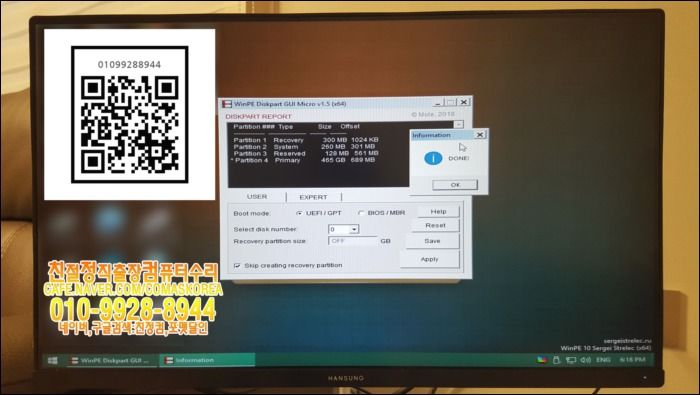Click the Information taskbar button
This screenshot has width=700, height=395.
[207, 360]
